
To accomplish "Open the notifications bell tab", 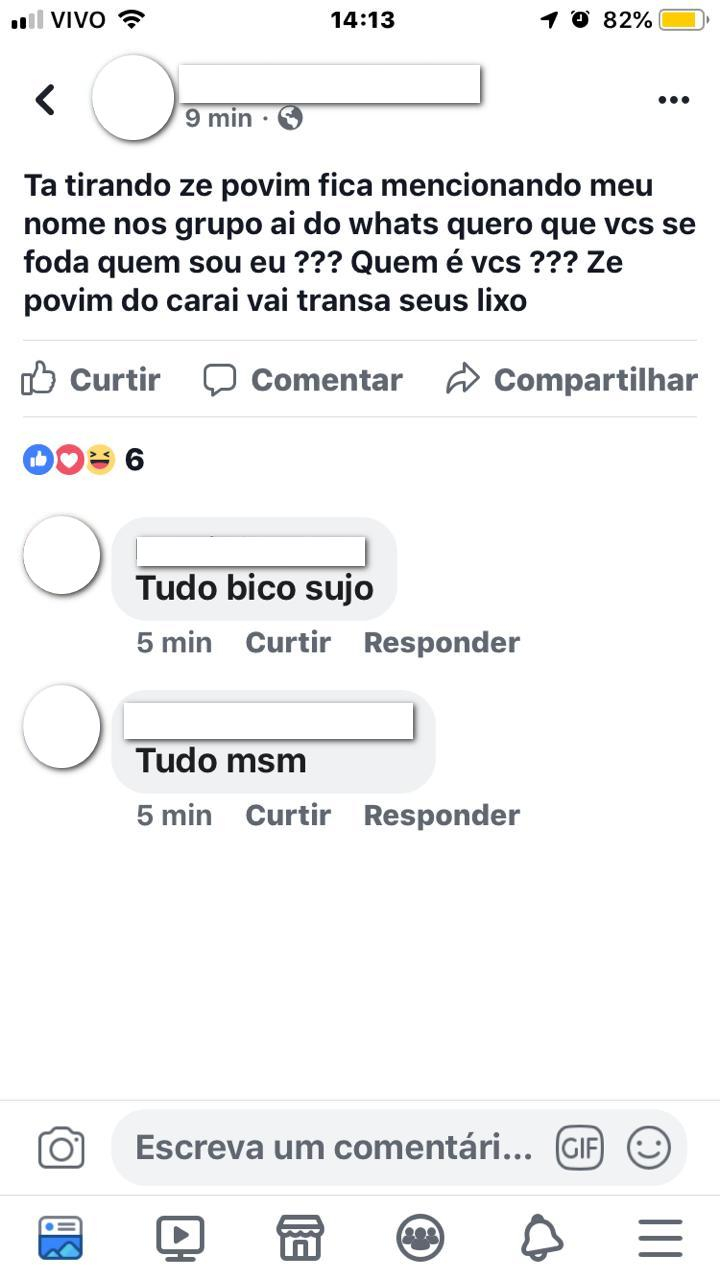I will coord(542,1238).
